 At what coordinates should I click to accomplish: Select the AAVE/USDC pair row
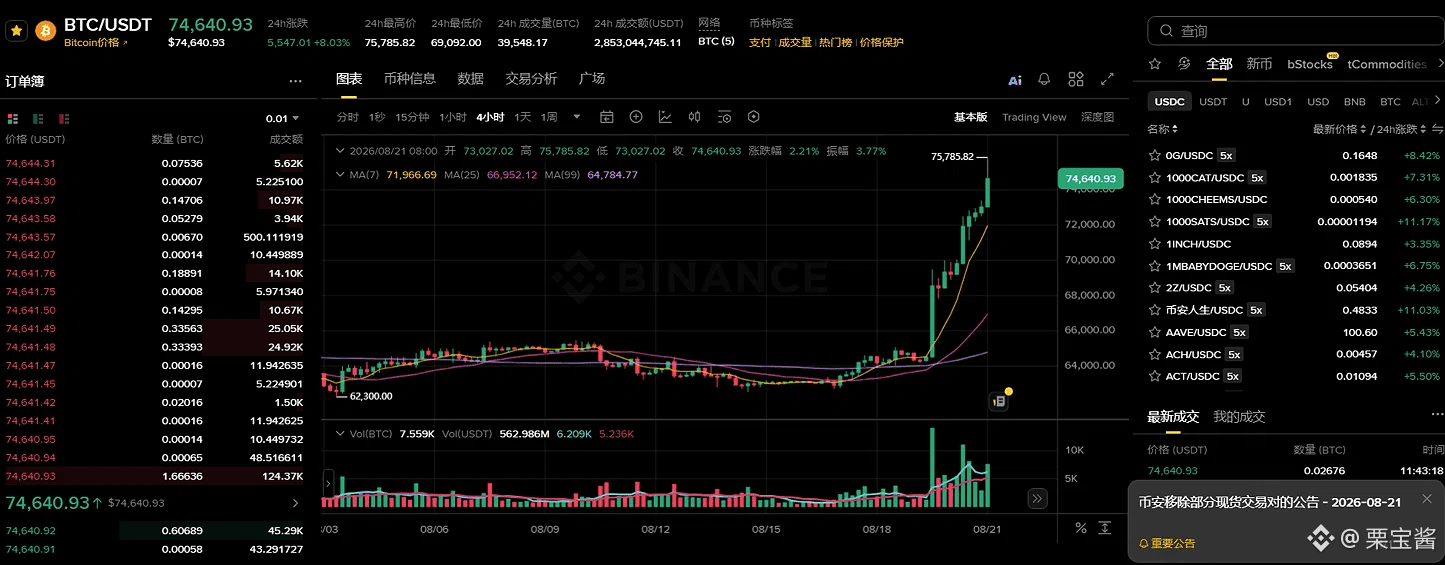click(1295, 332)
